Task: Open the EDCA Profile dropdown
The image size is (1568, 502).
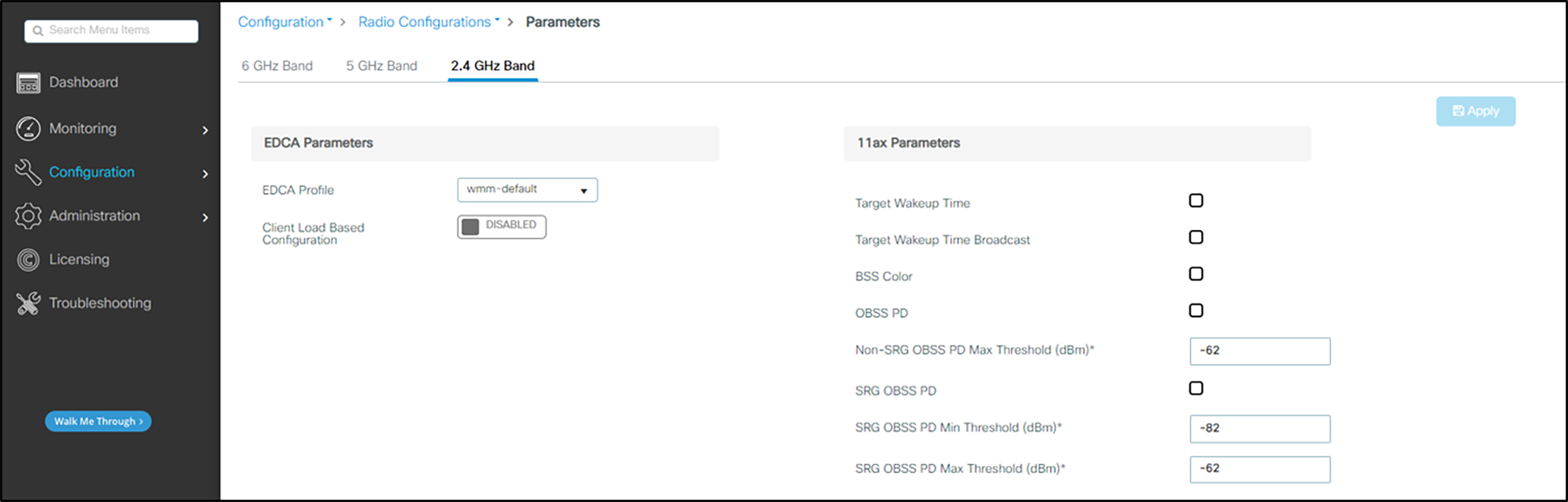Action: 526,190
